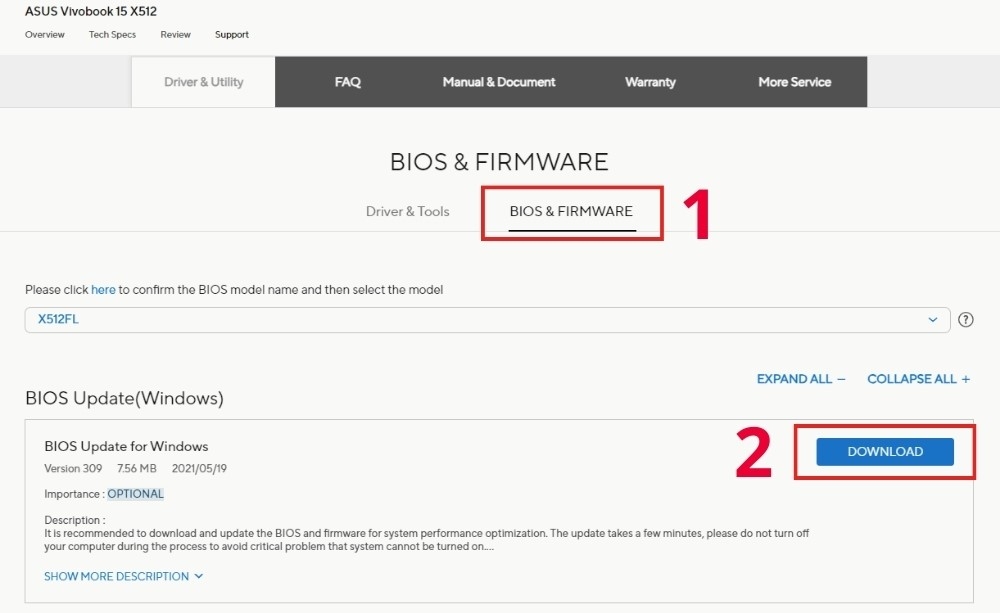Select the Driver & Utility tab
Viewport: 1000px width, 613px height.
[x=203, y=82]
